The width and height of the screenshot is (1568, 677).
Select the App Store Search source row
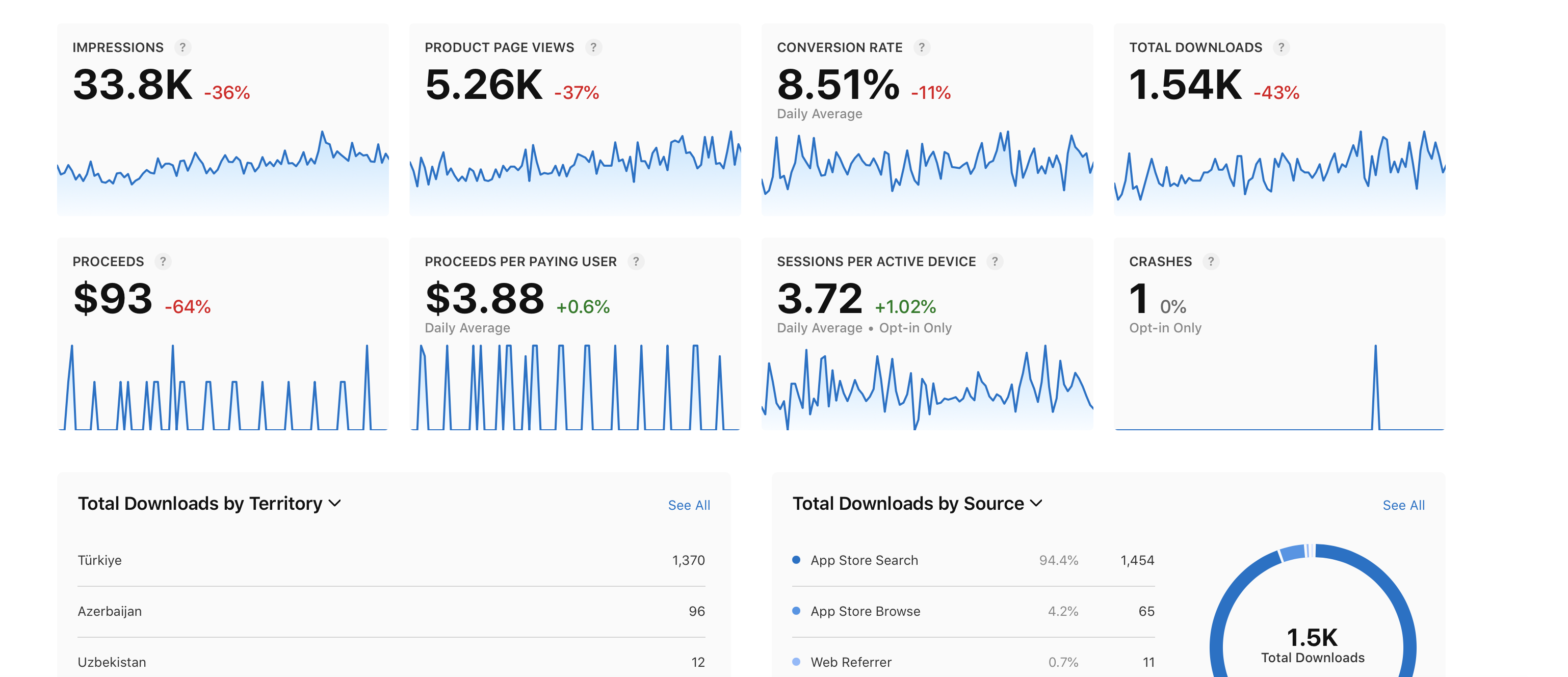pos(973,561)
